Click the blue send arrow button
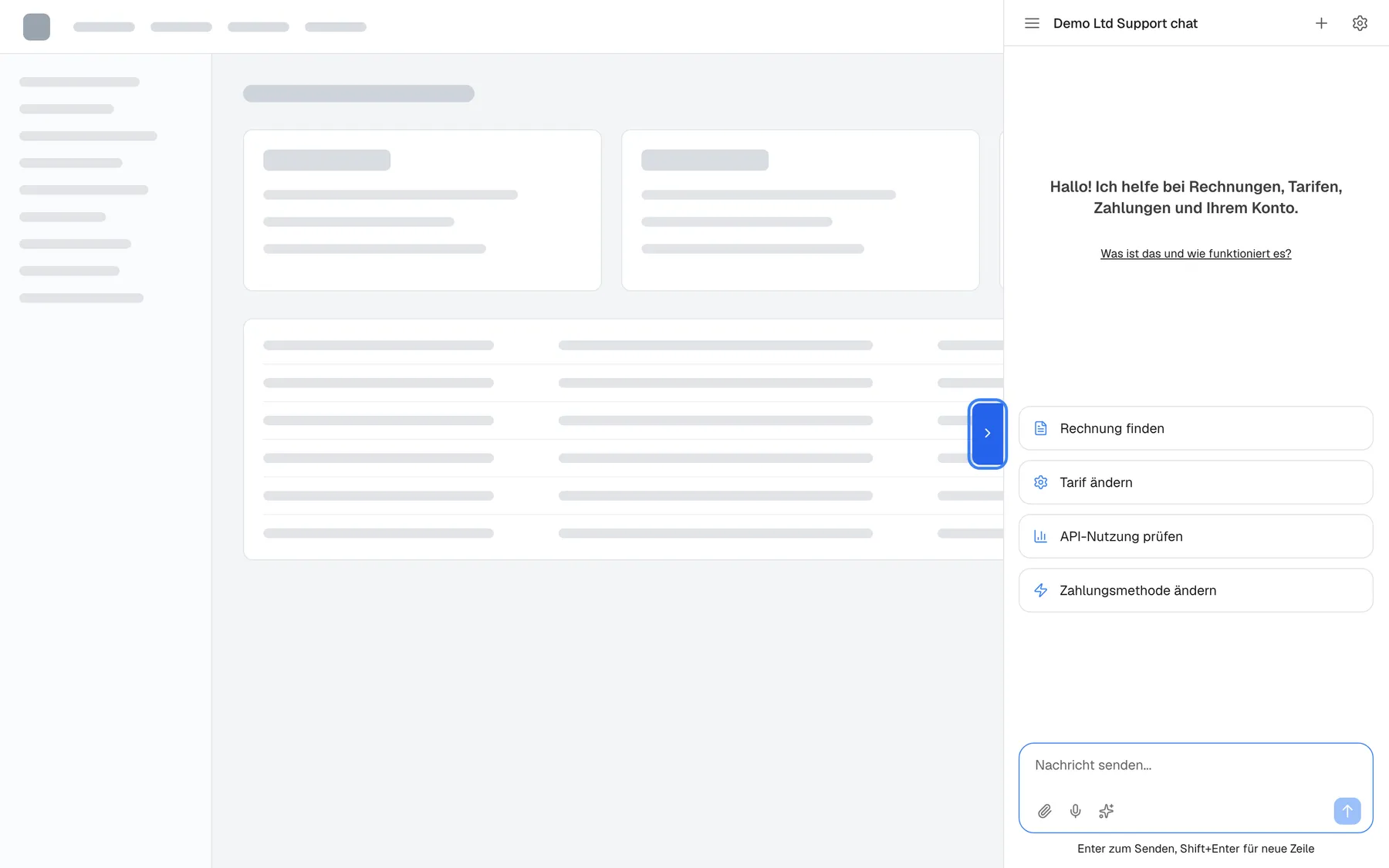 (x=1347, y=811)
